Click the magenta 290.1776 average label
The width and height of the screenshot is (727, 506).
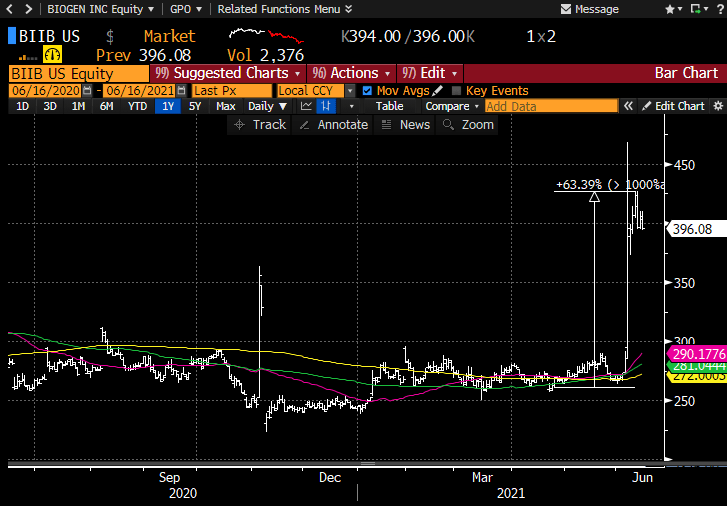[x=697, y=354]
